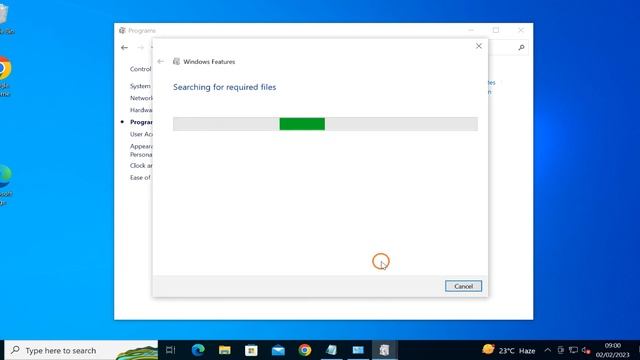
Task: Cancel the Windows Features file search
Action: pos(463,286)
